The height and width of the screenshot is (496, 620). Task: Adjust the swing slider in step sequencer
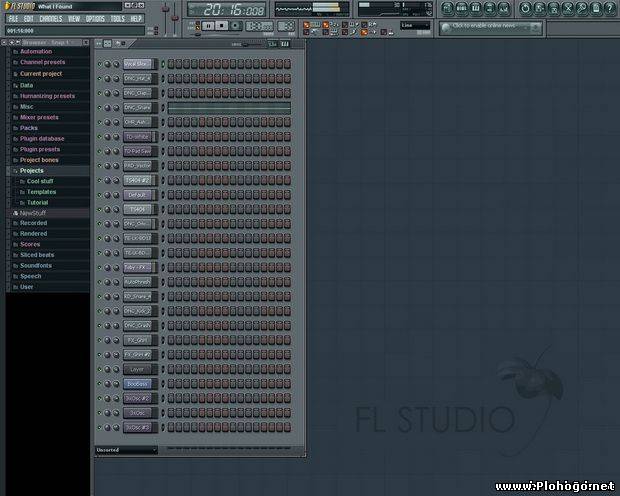251,44
